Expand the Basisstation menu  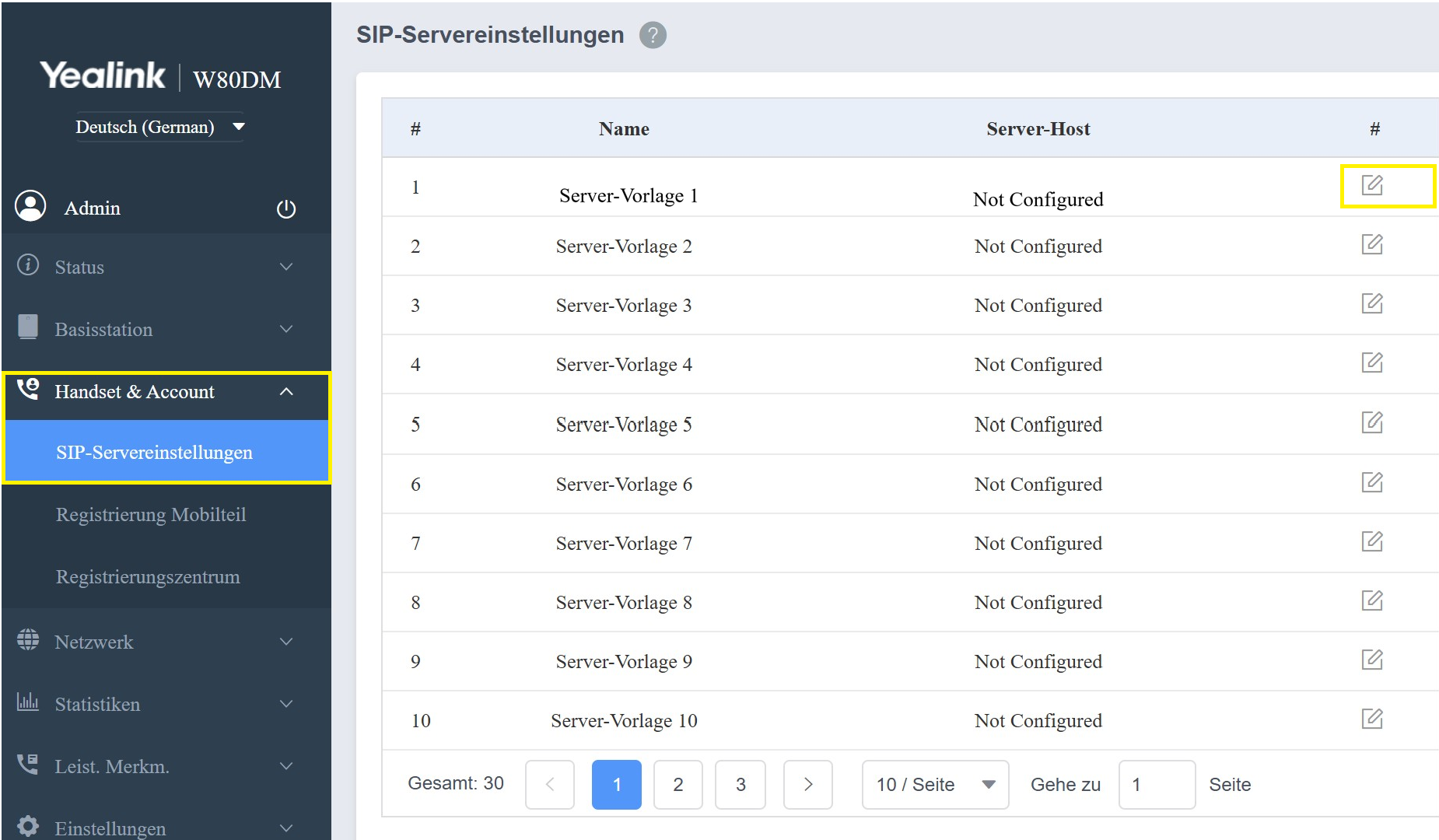pyautogui.click(x=156, y=329)
